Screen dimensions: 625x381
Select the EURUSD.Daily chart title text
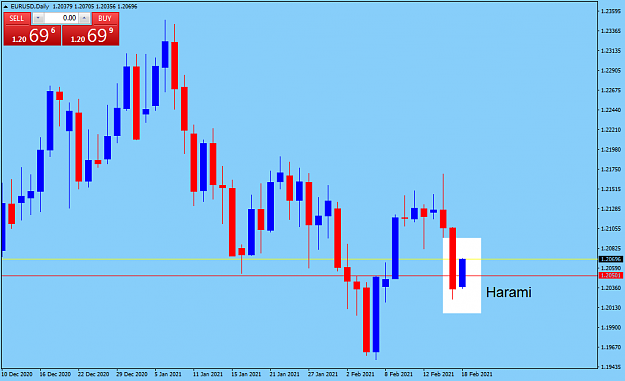pos(30,7)
